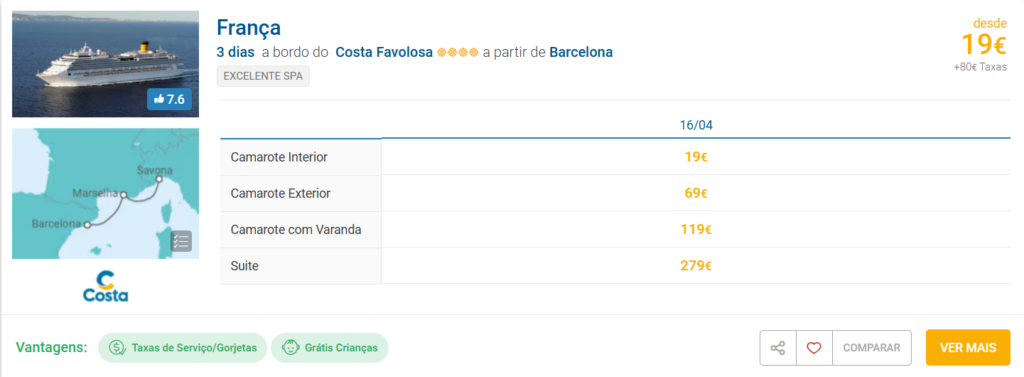
Task: Click the thumbs-up 7.6 rating badge
Action: 169,99
